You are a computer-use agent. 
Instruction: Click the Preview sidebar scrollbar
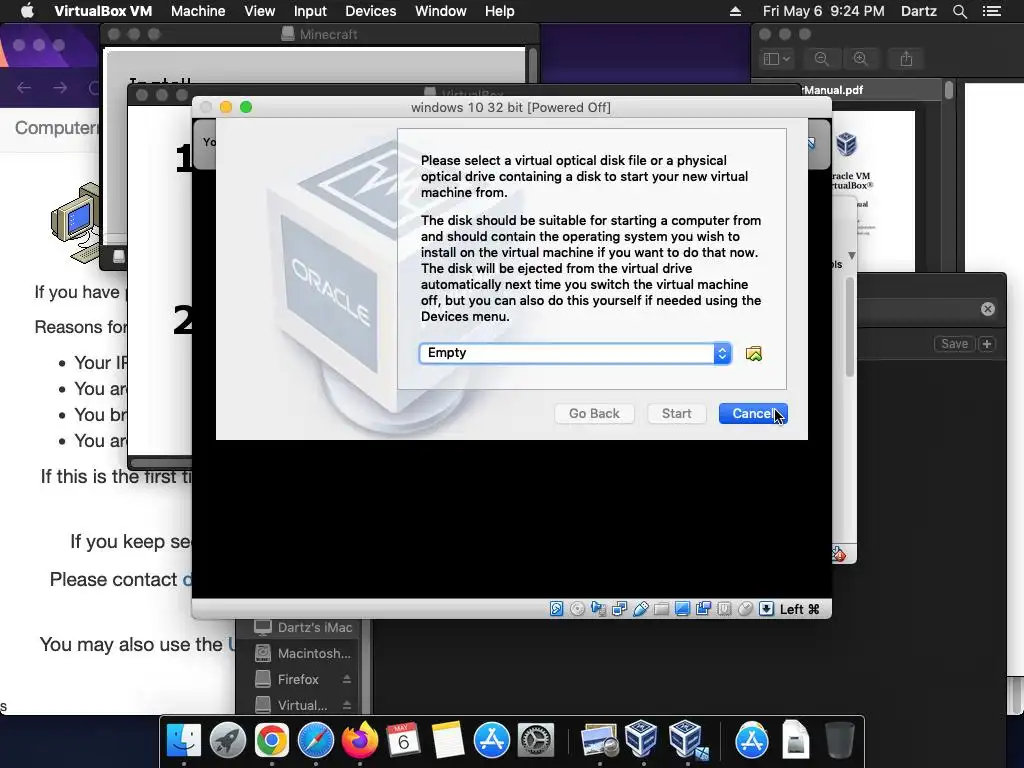[949, 89]
